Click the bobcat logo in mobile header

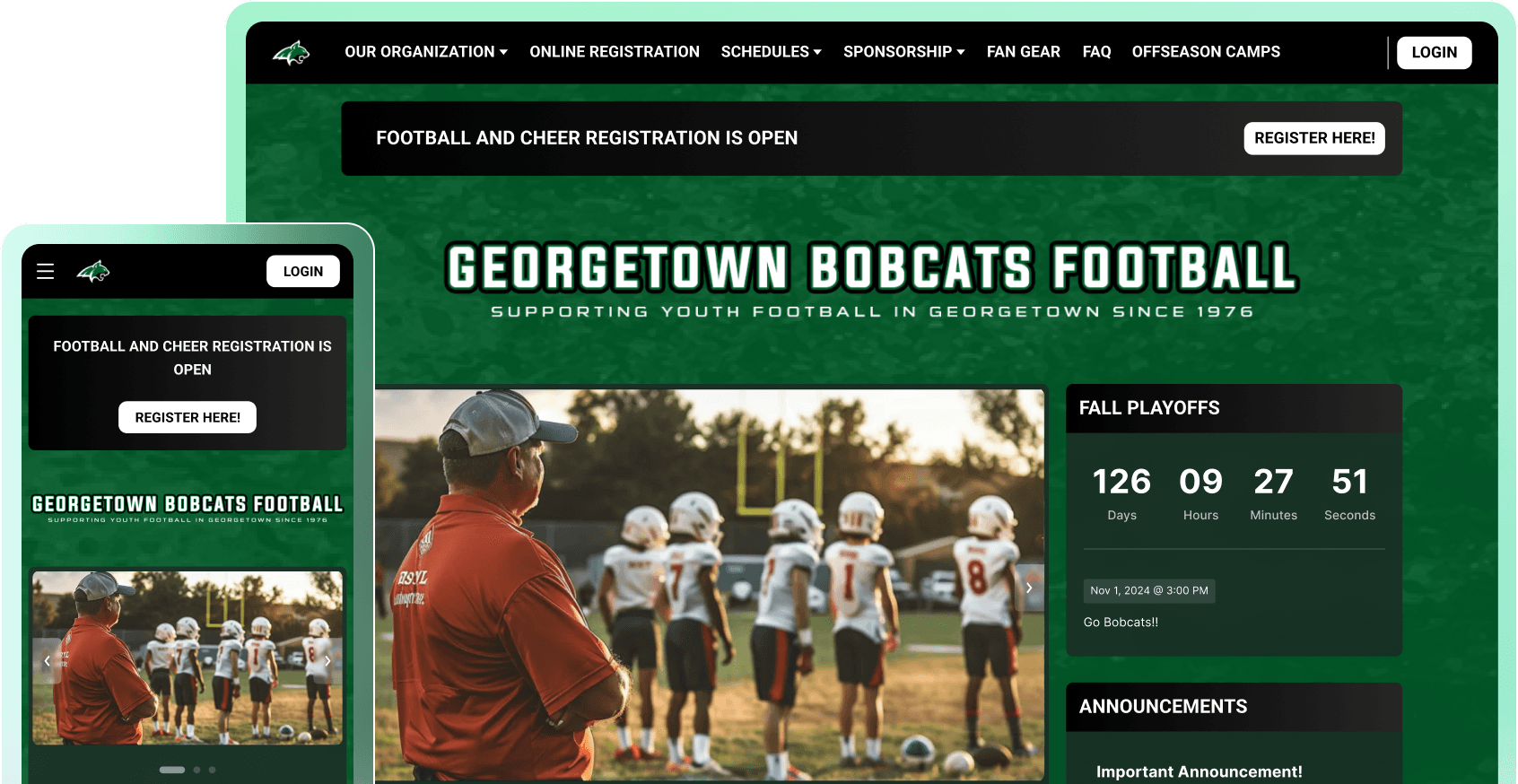pyautogui.click(x=93, y=271)
